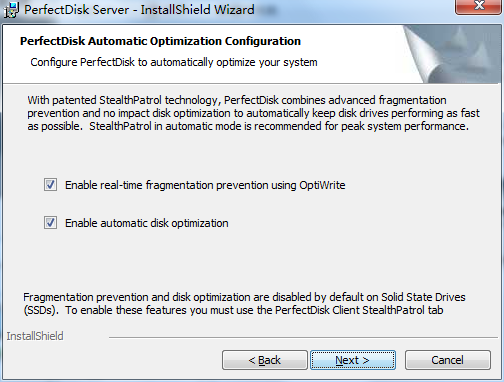This screenshot has height=382, width=504.
Task: Click the installer icon in the title bar
Action: (x=11, y=10)
